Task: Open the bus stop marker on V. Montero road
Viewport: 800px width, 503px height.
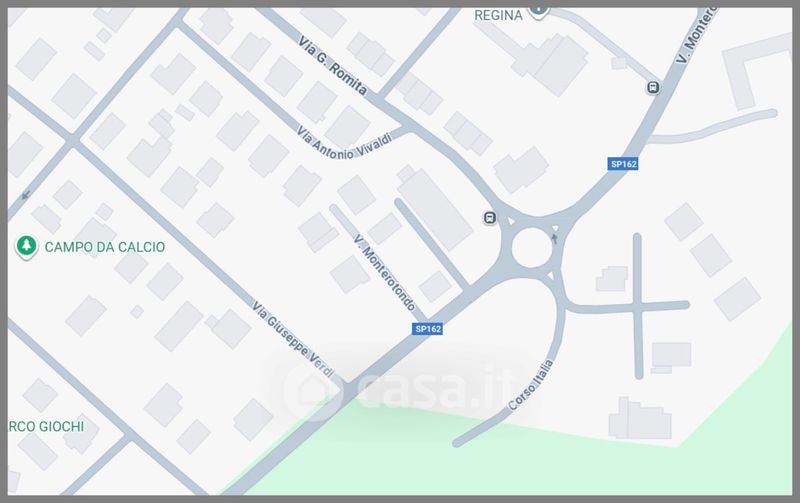Action: coord(653,87)
